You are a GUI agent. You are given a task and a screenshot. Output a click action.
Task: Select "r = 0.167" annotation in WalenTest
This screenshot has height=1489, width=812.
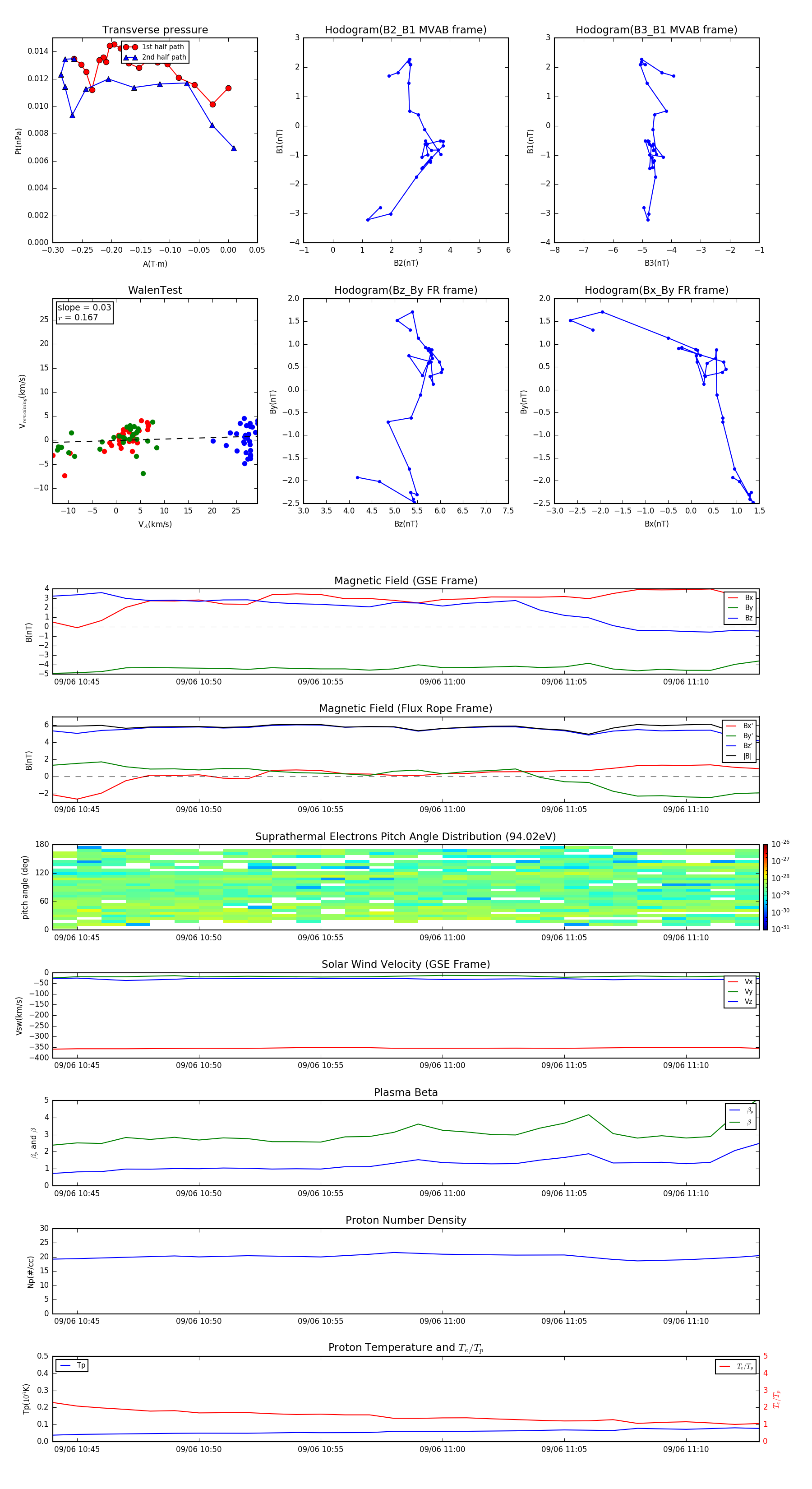[78, 317]
